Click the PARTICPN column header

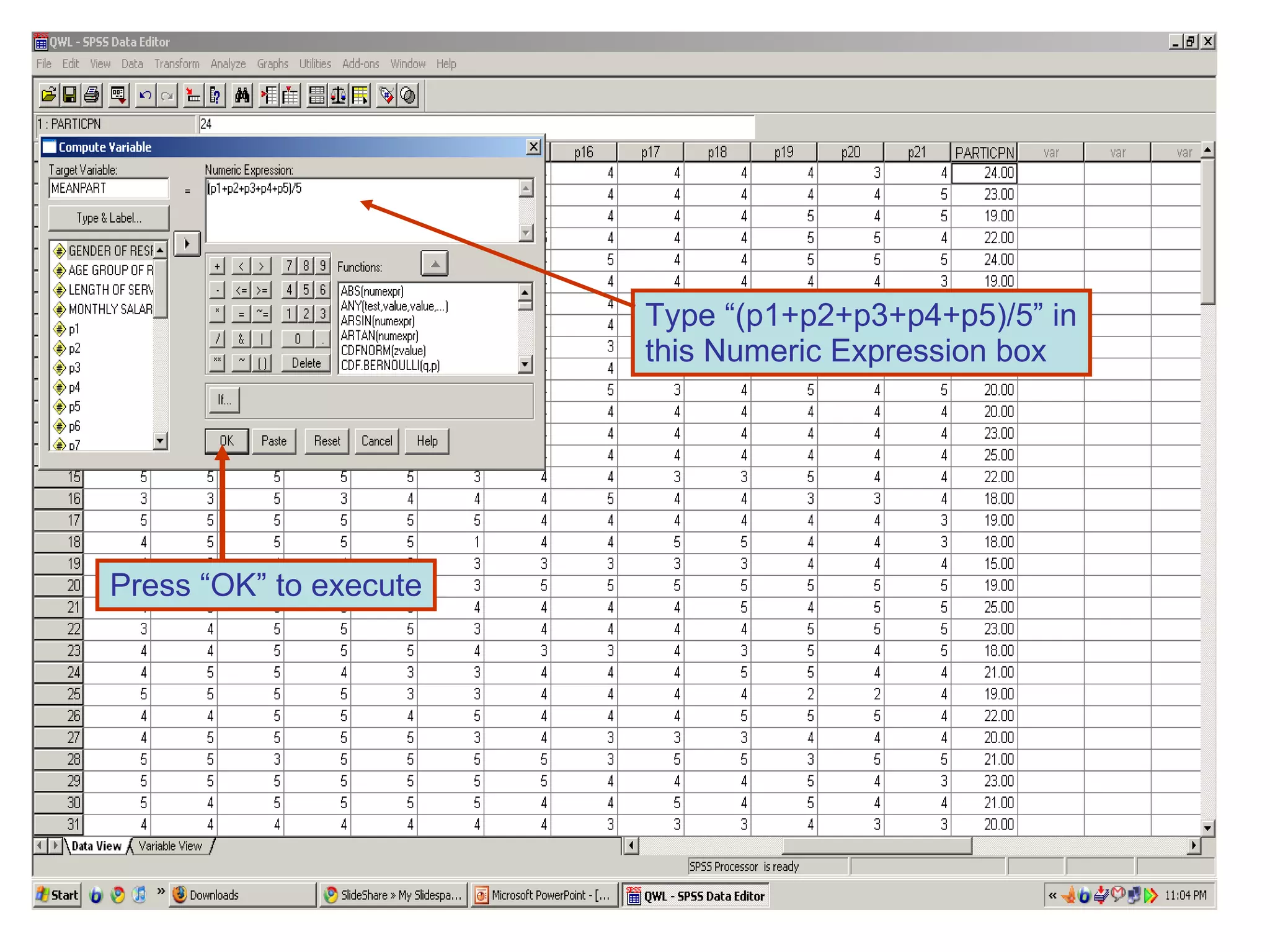point(984,152)
